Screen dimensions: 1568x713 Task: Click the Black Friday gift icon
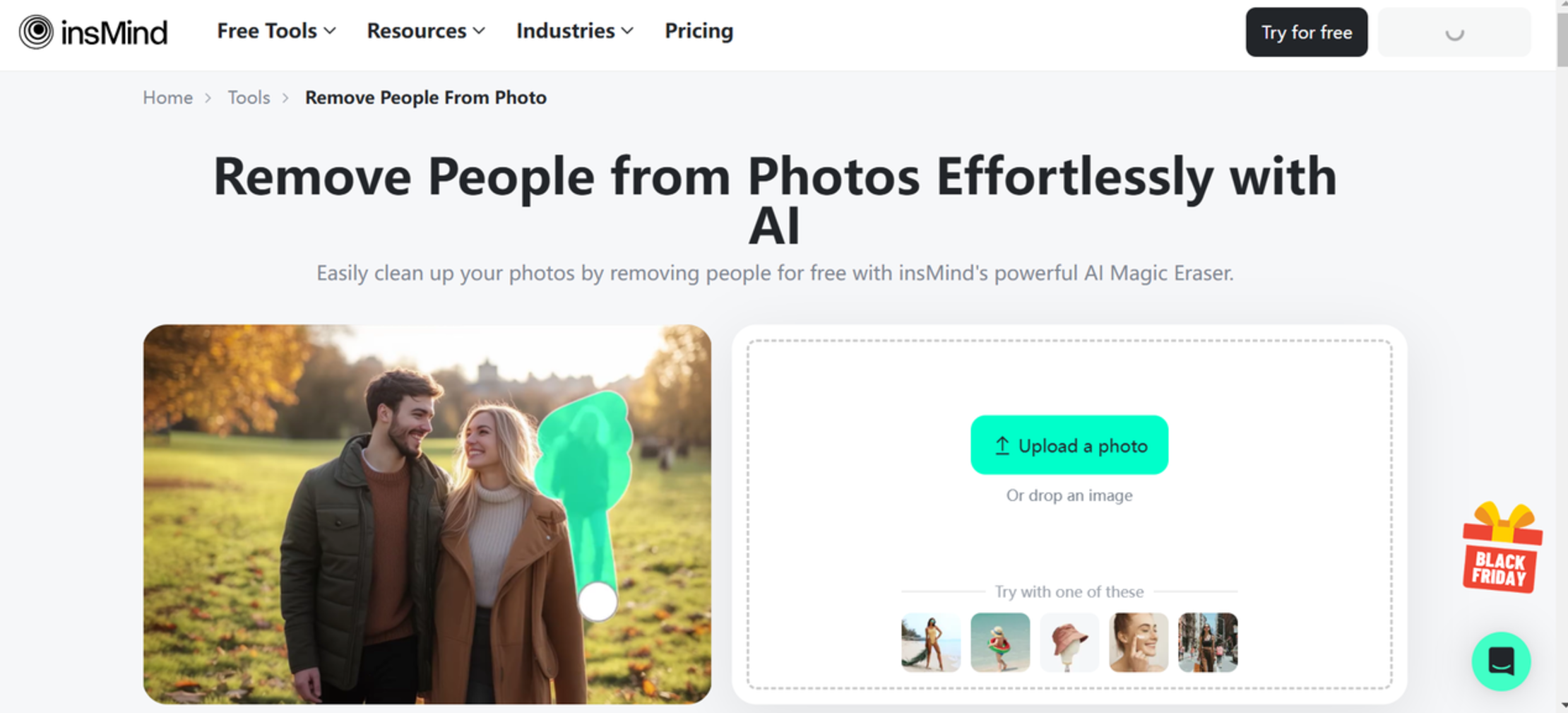1502,548
